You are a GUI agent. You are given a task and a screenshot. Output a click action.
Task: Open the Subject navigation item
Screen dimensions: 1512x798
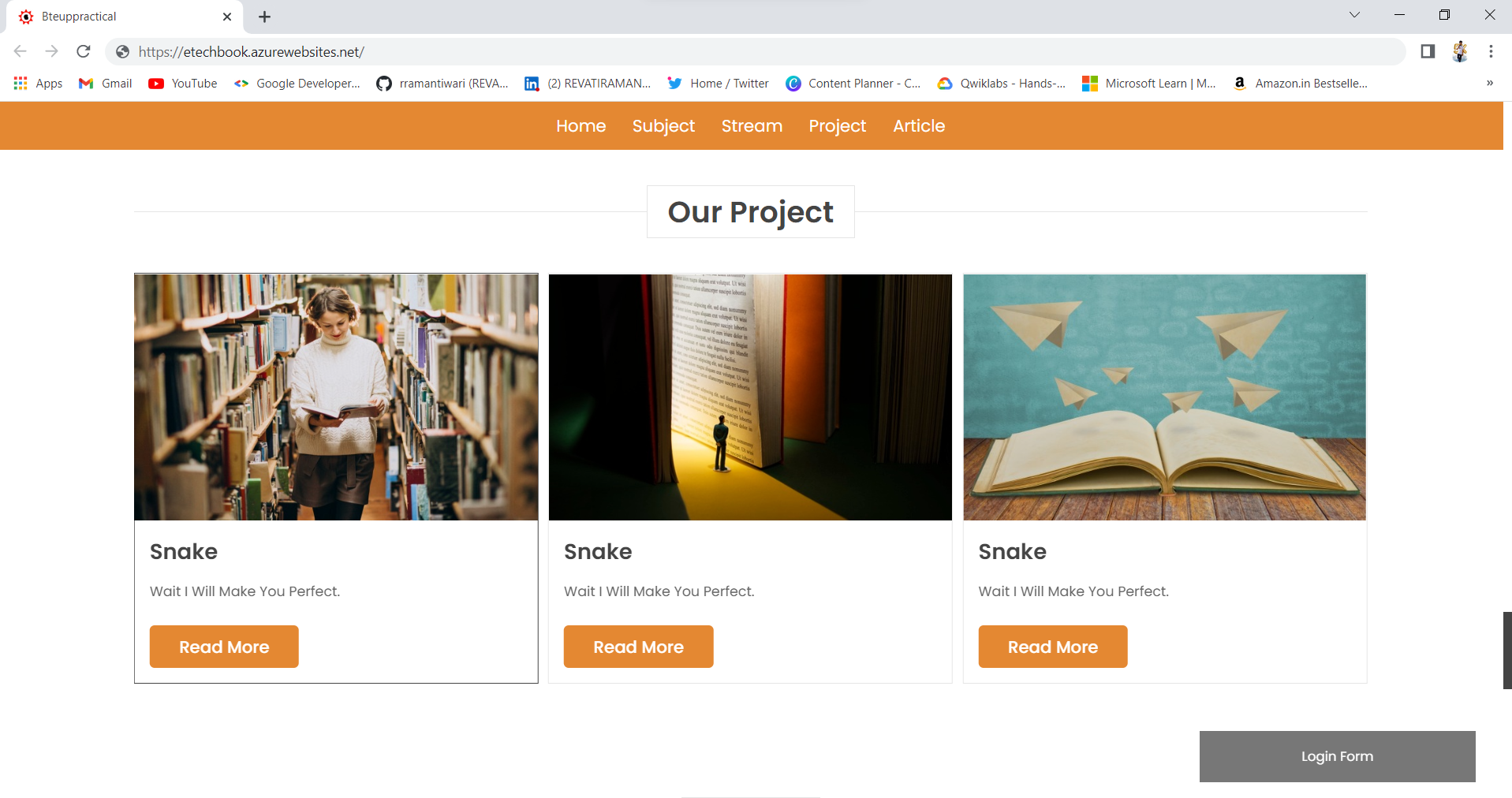click(x=663, y=126)
